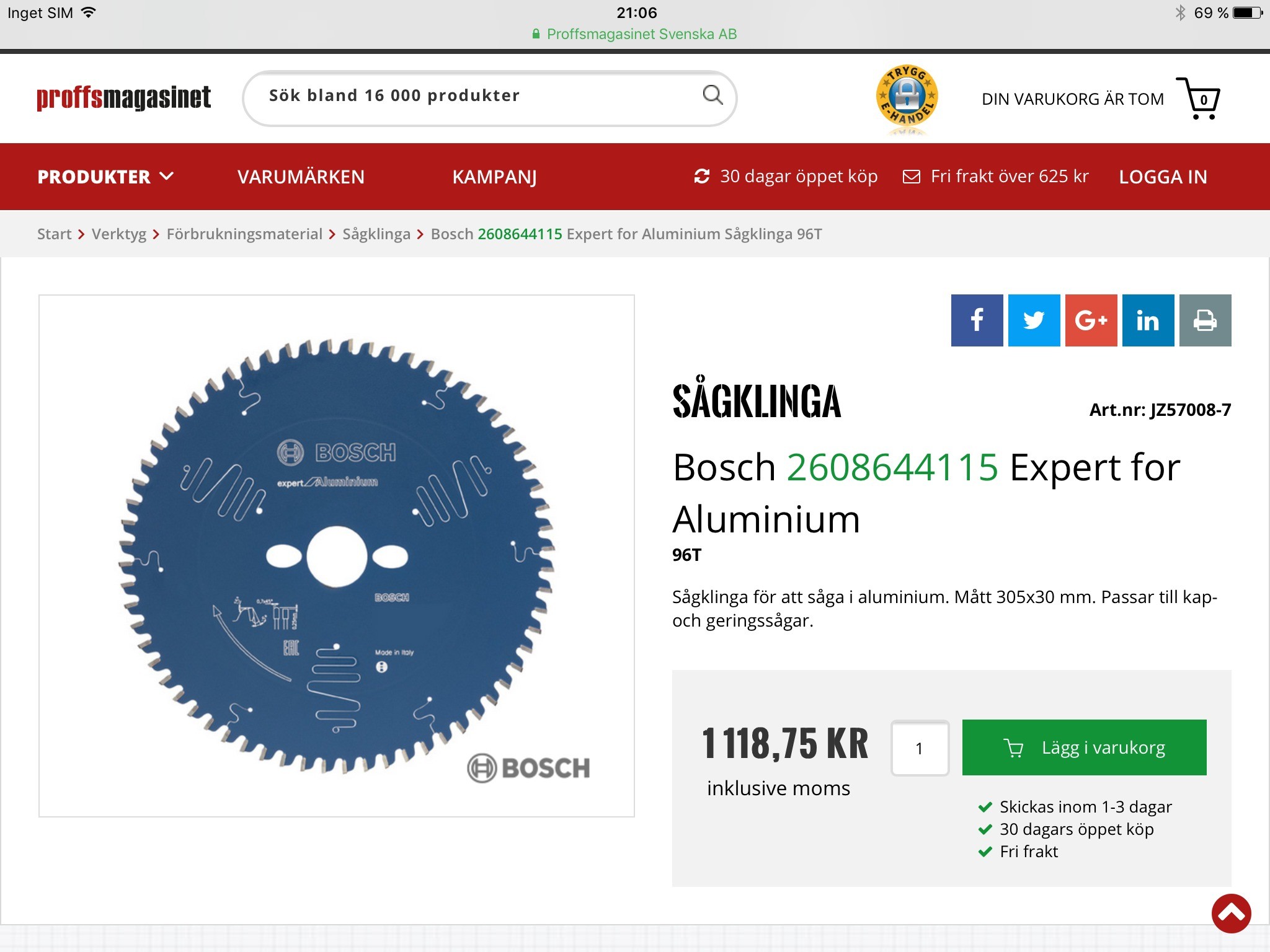The height and width of the screenshot is (952, 1270).
Task: Open the shopping cart icon
Action: click(1198, 99)
